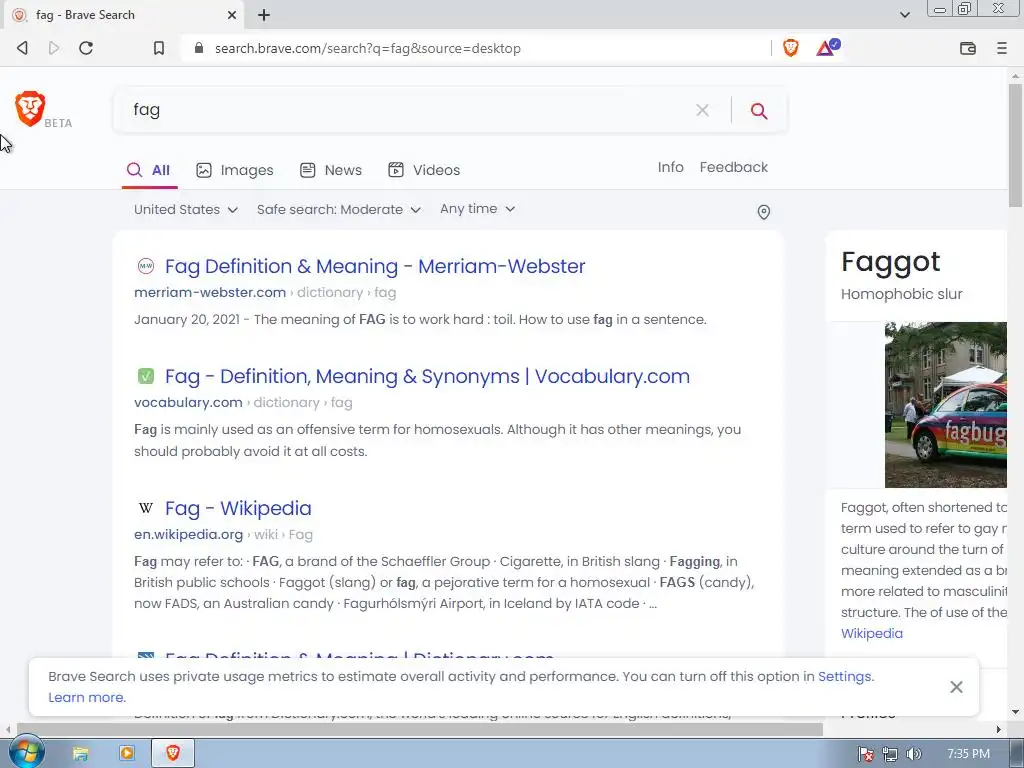This screenshot has width=1024, height=768.
Task: Open the Learn more link in notice
Action: click(x=87, y=697)
